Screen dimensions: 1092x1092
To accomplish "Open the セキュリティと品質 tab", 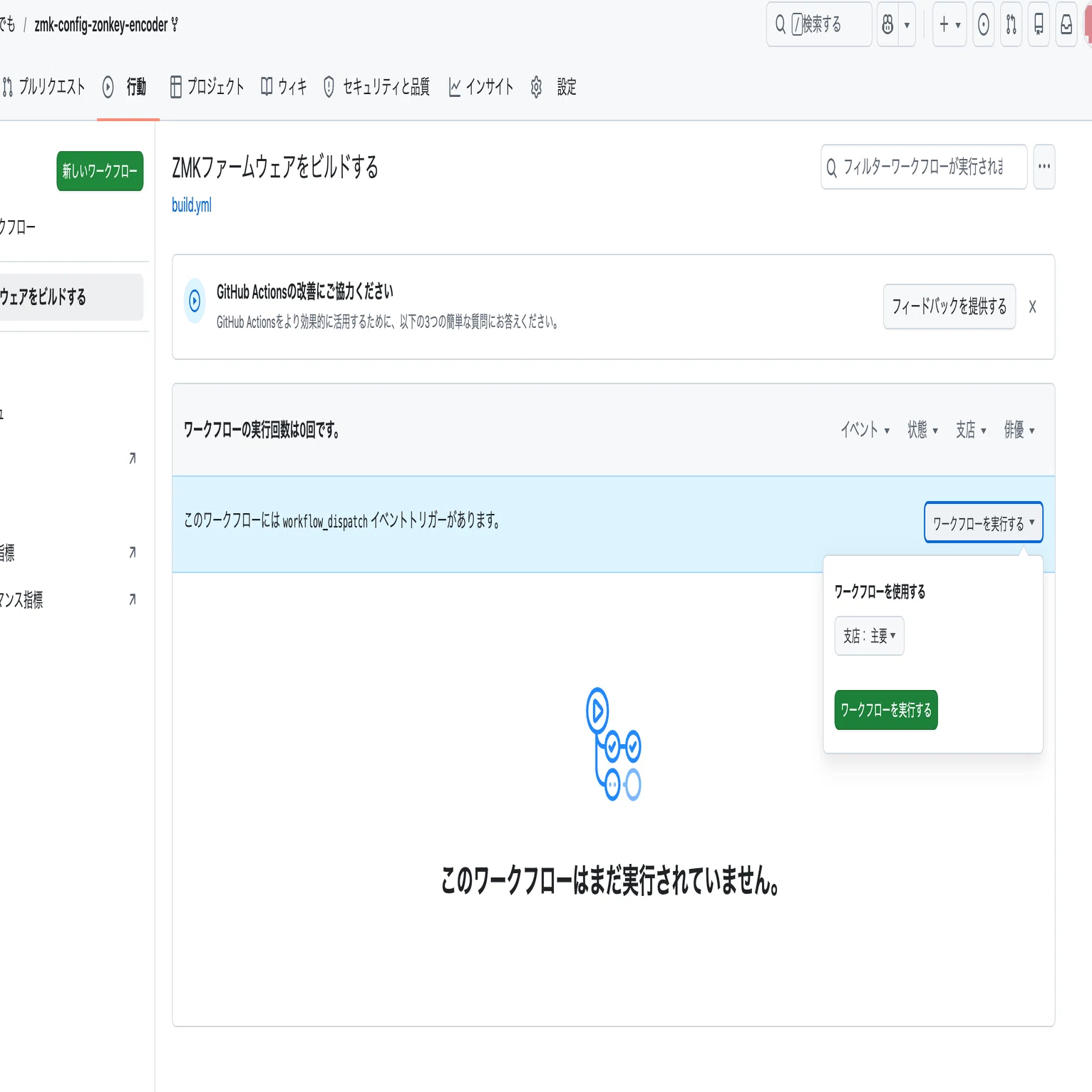I will pos(377,87).
